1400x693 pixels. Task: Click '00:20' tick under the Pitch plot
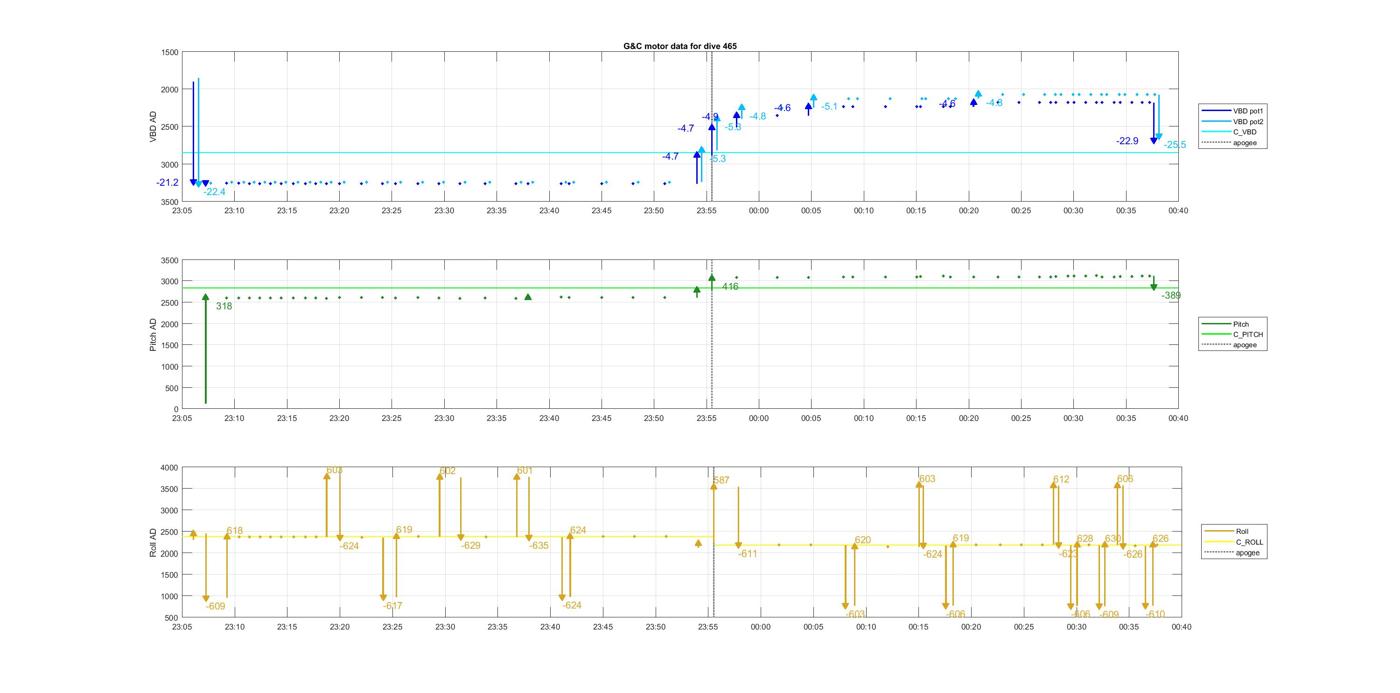pos(968,419)
